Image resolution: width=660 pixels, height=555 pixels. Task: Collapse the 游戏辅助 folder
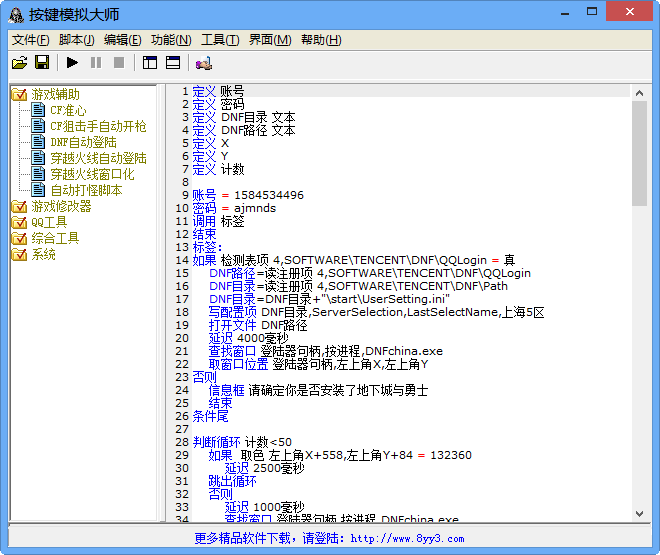[55, 94]
